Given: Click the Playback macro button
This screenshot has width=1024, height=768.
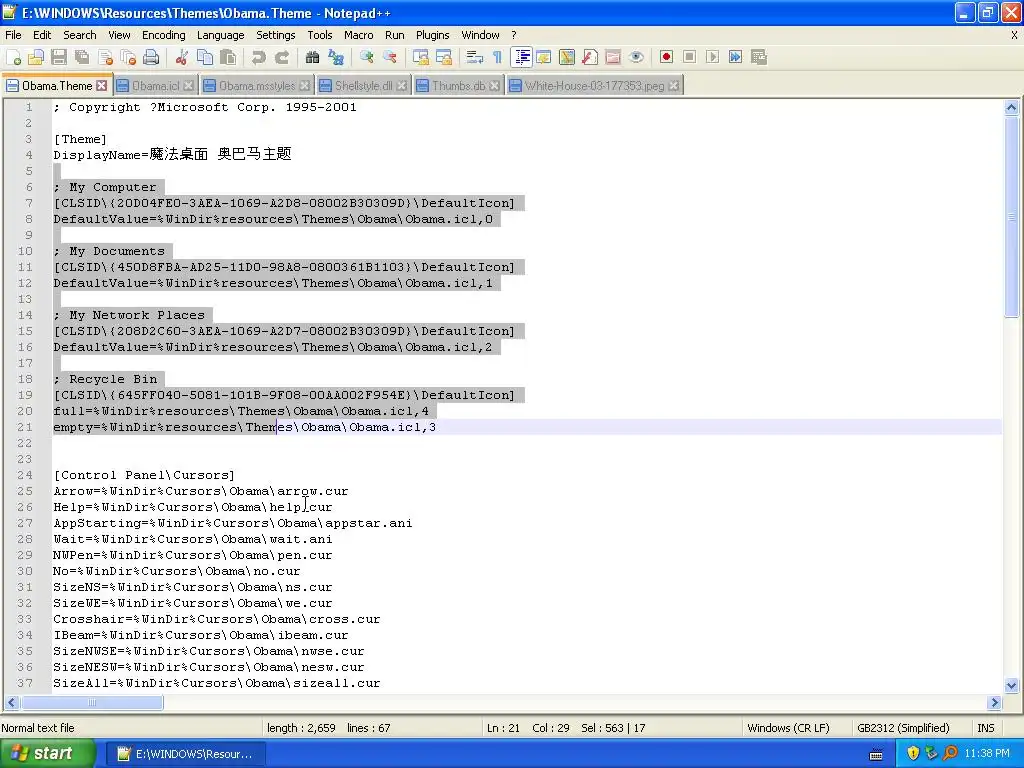Looking at the screenshot, I should [x=712, y=57].
